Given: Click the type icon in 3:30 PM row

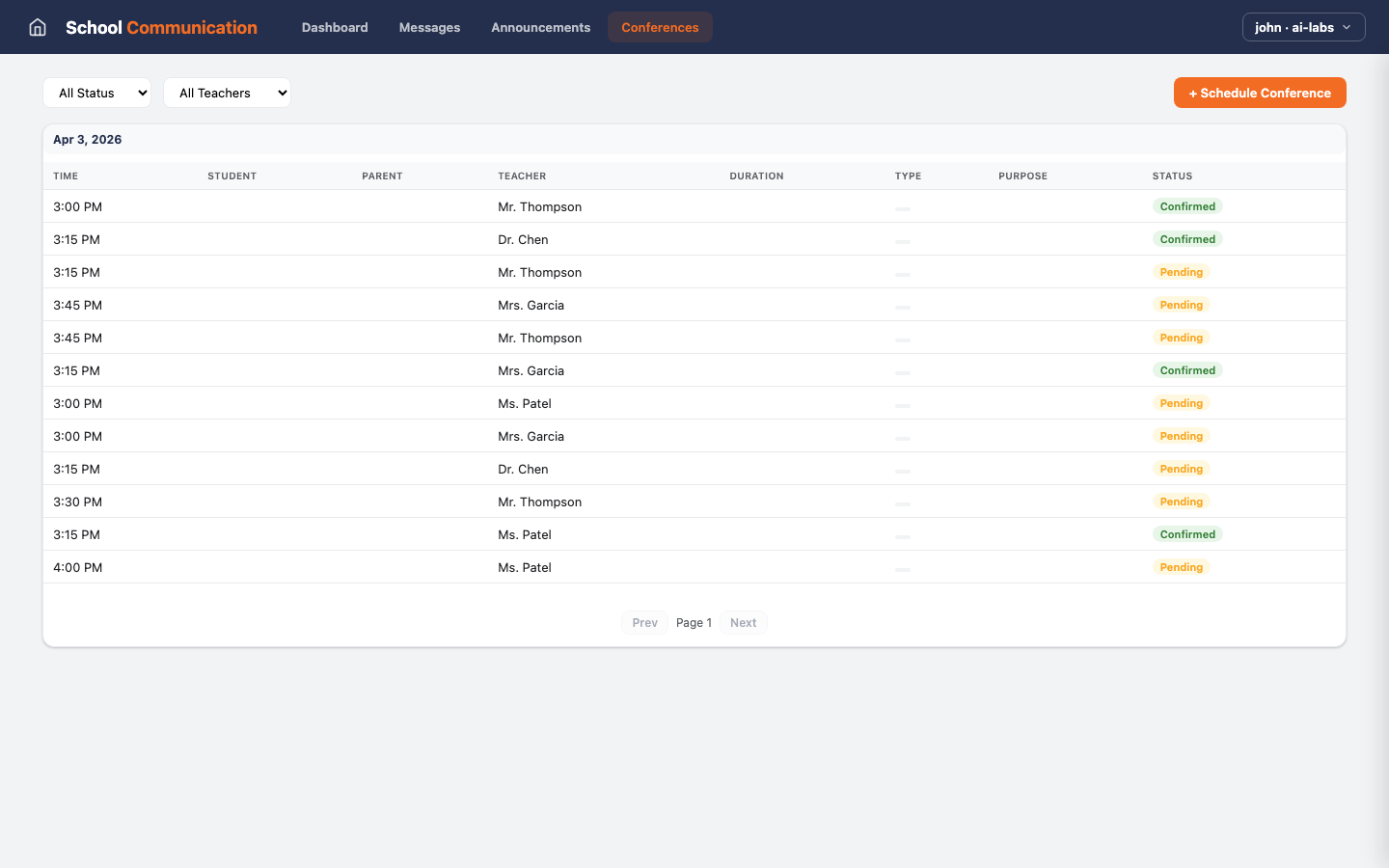Looking at the screenshot, I should pyautogui.click(x=903, y=502).
